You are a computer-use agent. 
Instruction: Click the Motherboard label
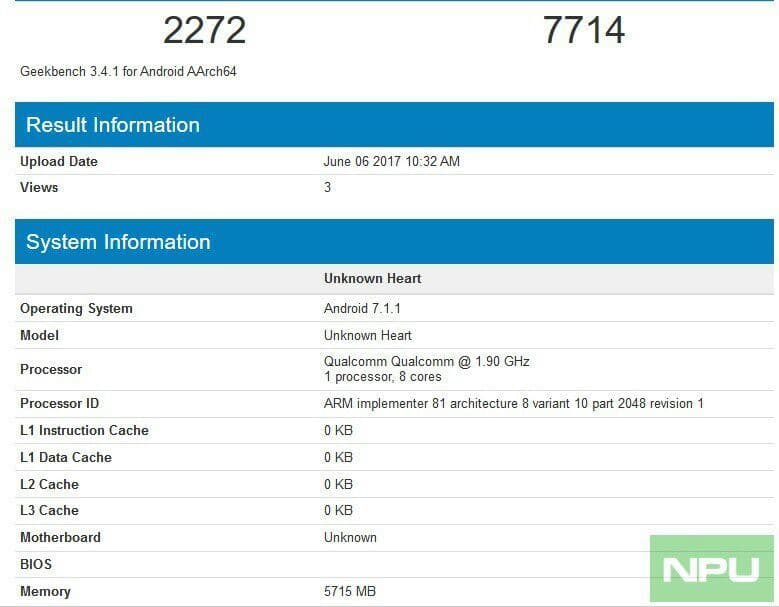click(x=60, y=537)
